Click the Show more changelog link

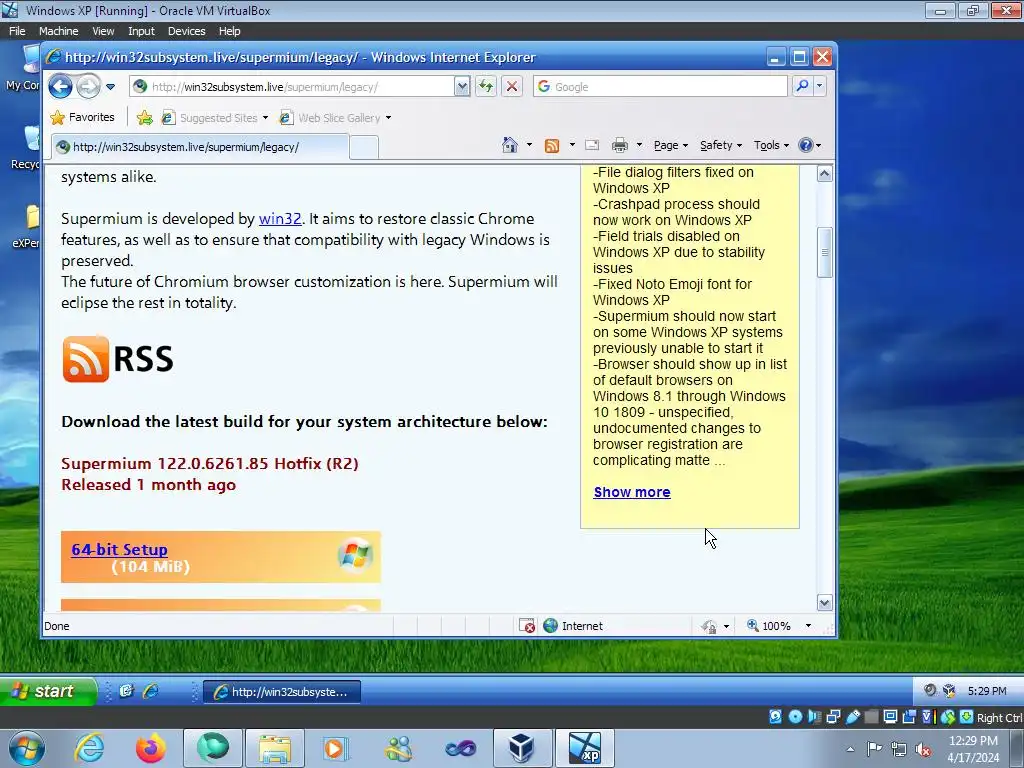(632, 492)
